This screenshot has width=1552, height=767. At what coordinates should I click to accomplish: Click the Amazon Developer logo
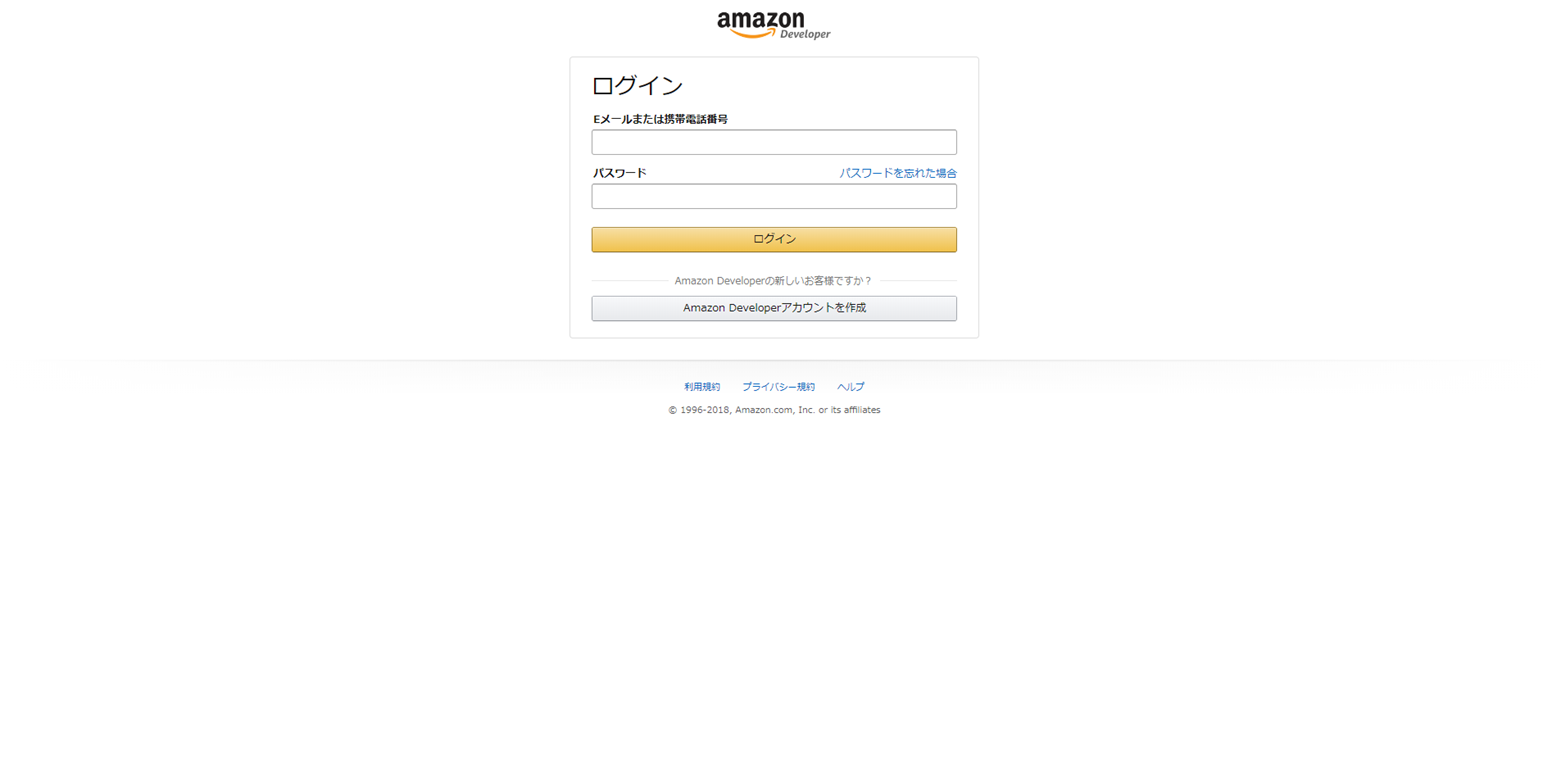[774, 25]
